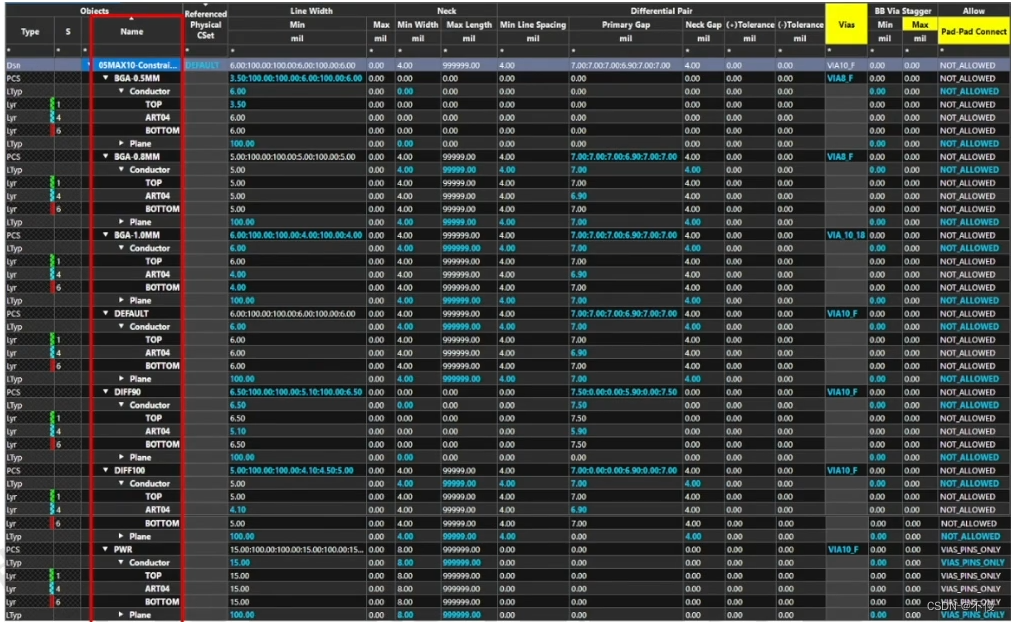Click 4.10 line width in DIFF100 ART04 row

tap(238, 510)
